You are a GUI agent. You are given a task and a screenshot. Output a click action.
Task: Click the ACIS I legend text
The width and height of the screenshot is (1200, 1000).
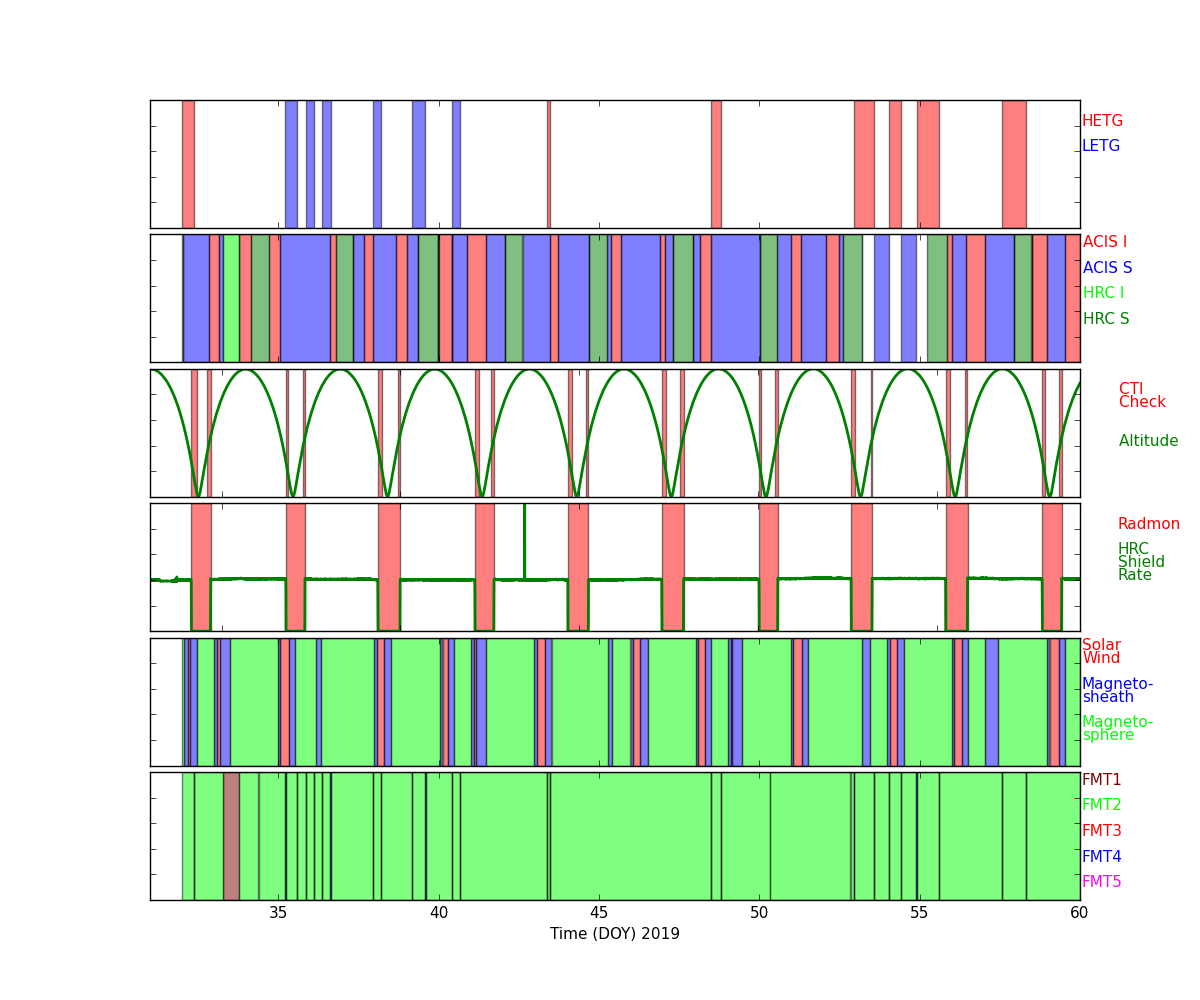tap(1104, 242)
